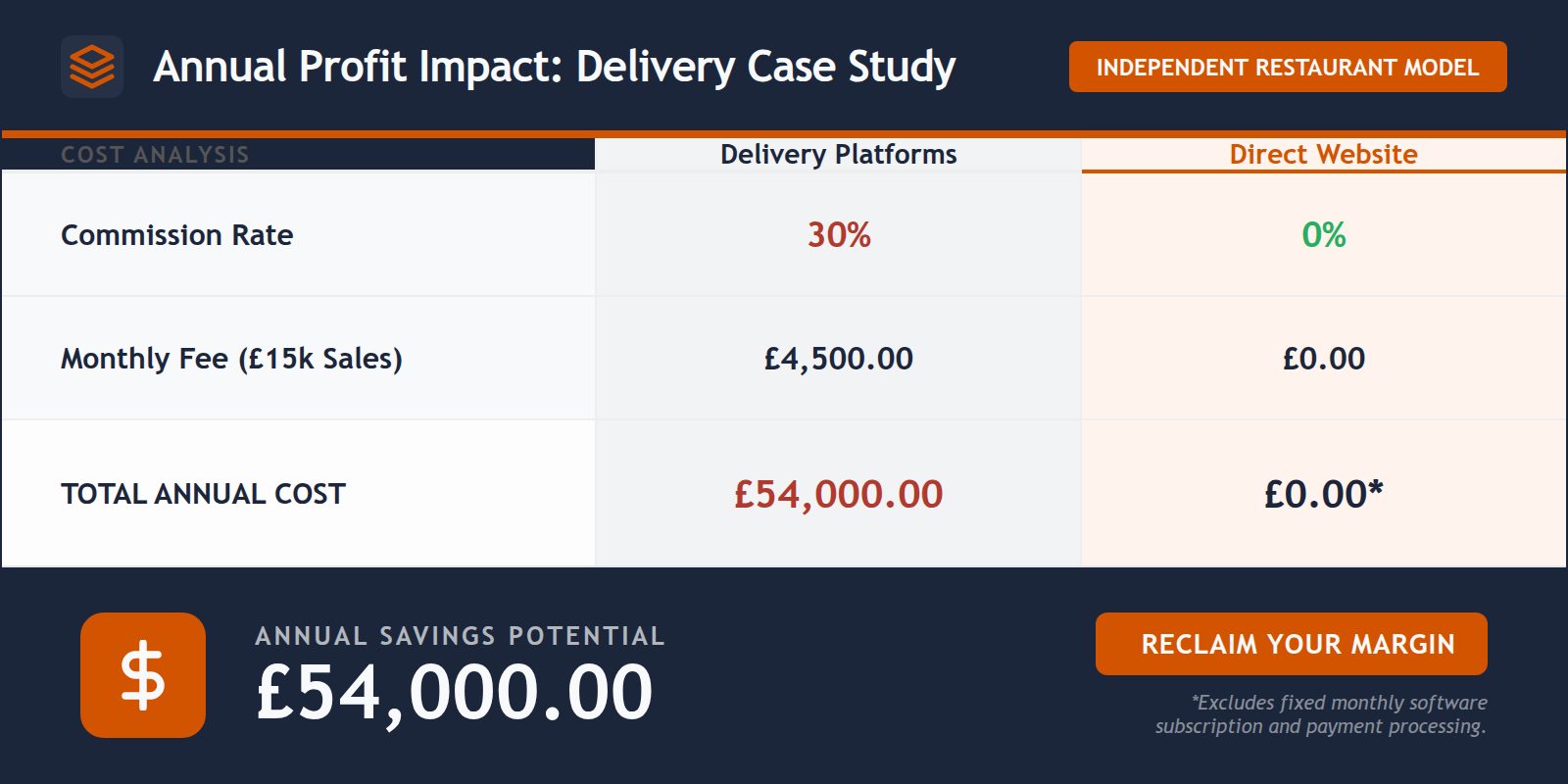Click the layered stack logo icon
This screenshot has width=1568, height=784.
click(92, 67)
